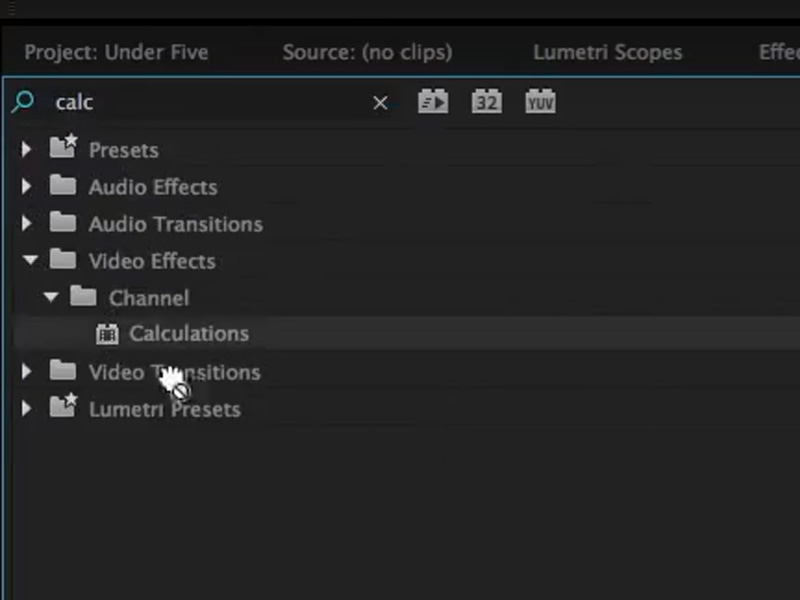Toggle the YUV effects filter
This screenshot has height=600, width=800.
coord(540,101)
